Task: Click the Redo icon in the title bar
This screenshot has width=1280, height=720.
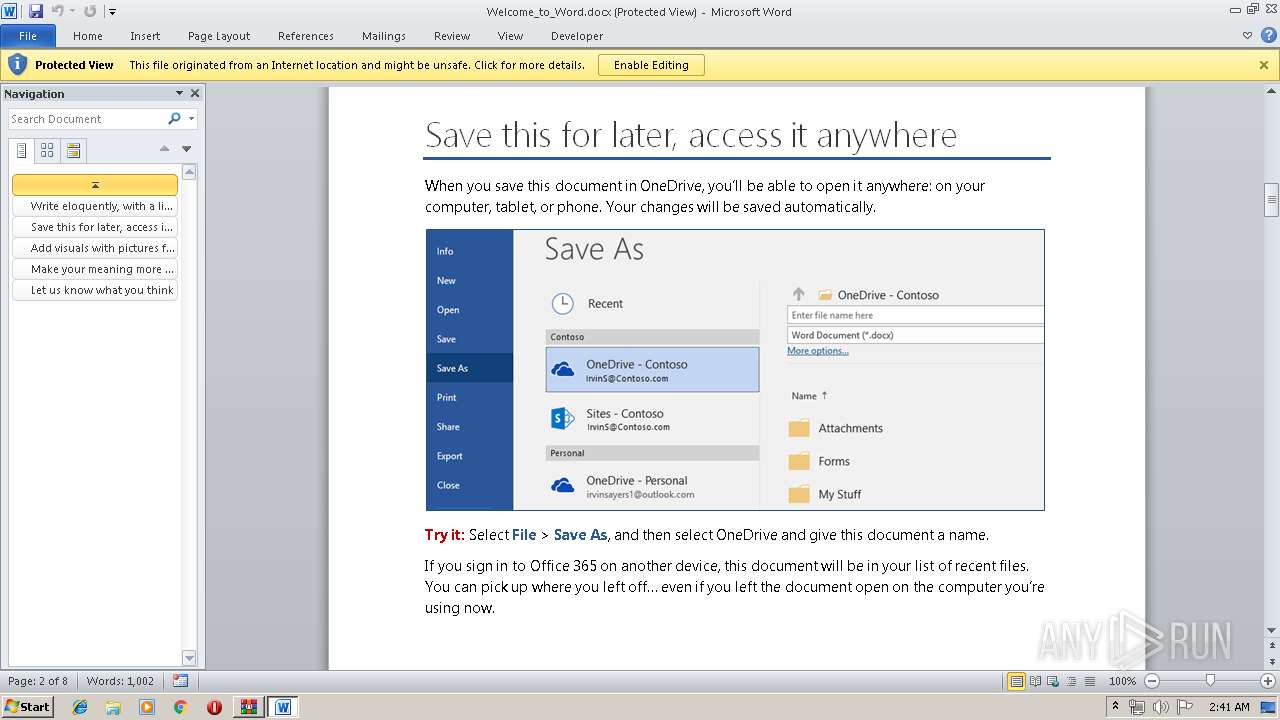Action: click(90, 11)
